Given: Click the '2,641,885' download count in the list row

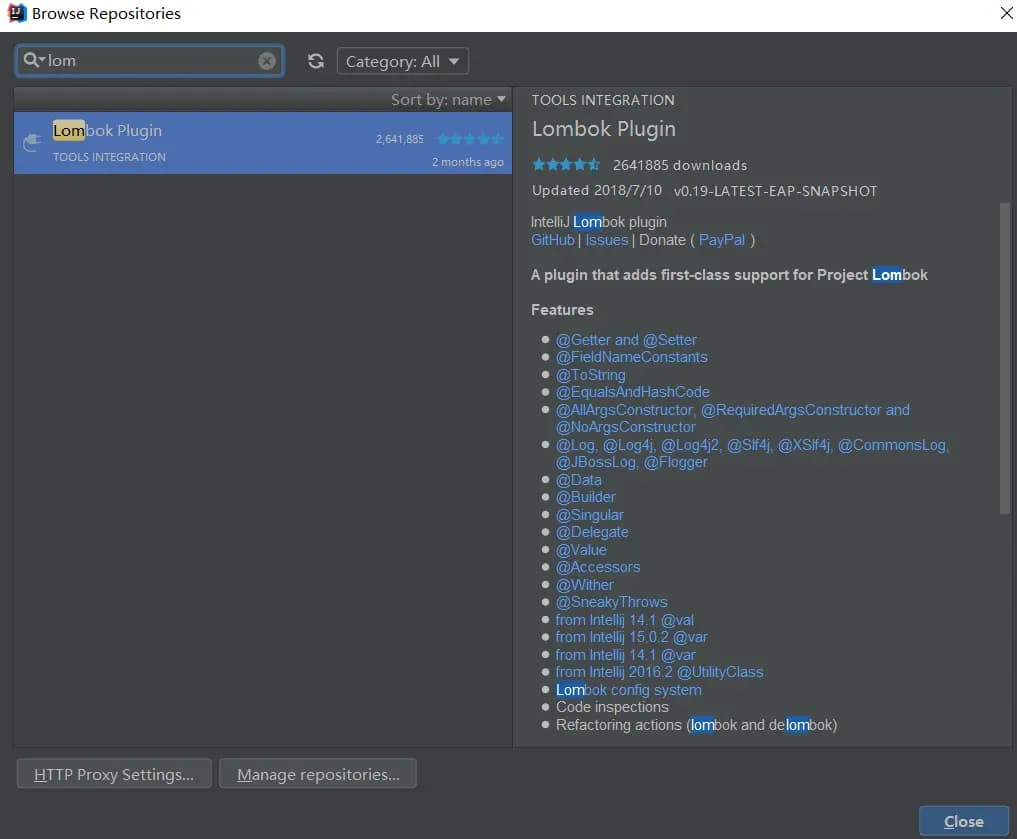Looking at the screenshot, I should (x=400, y=139).
